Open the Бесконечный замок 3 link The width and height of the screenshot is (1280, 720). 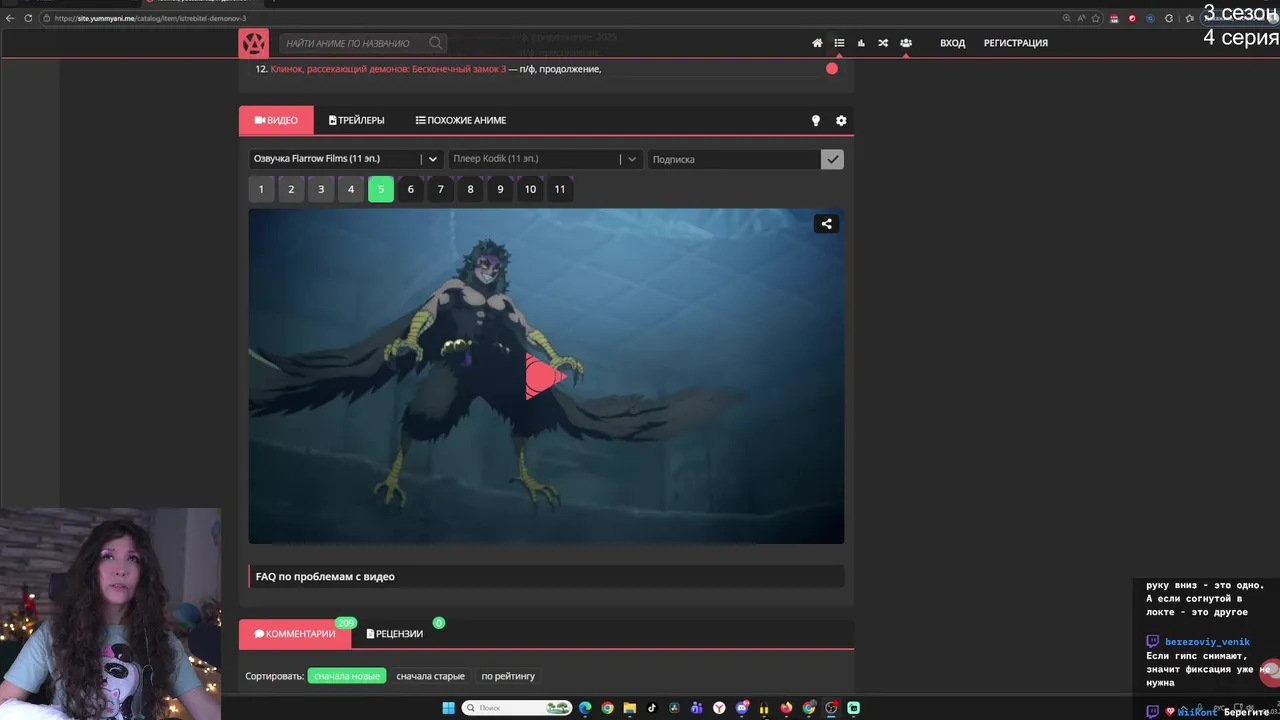pyautogui.click(x=388, y=69)
